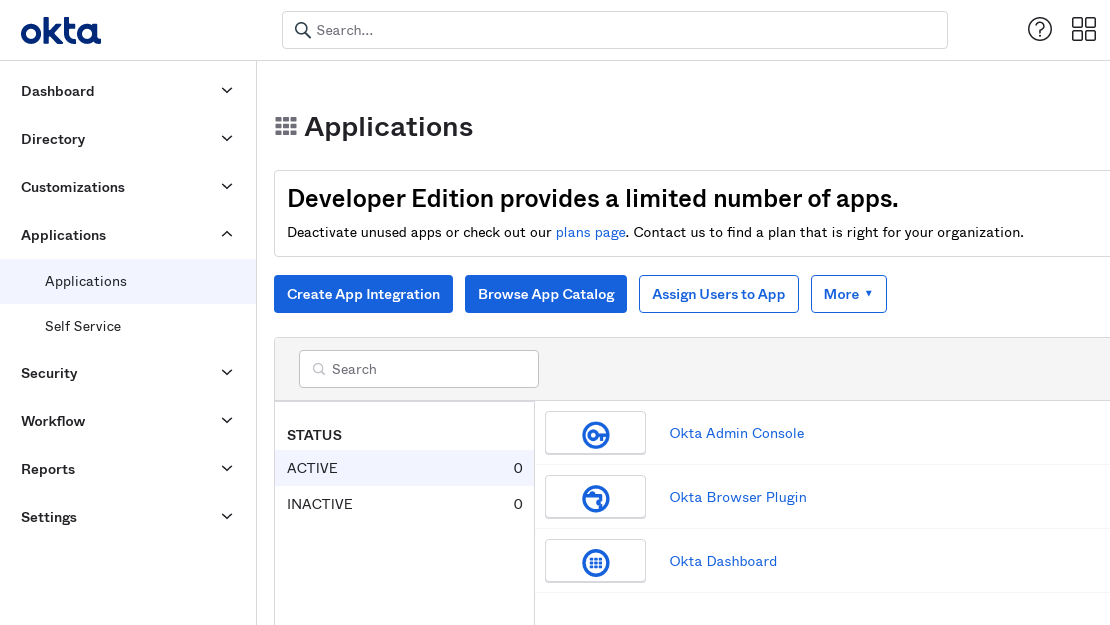Click the Okta logo

pos(61,32)
